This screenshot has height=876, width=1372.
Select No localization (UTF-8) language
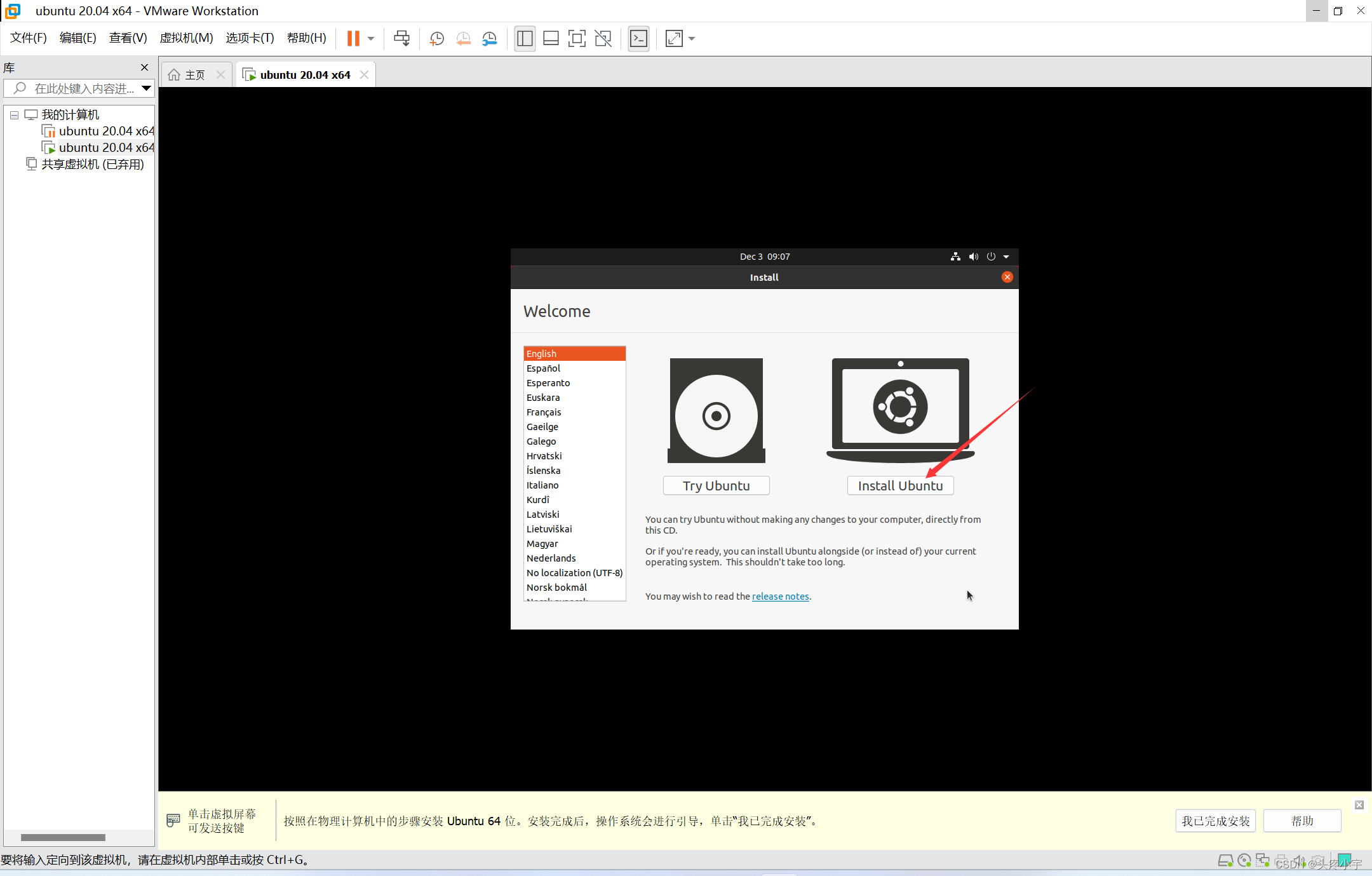tap(575, 573)
